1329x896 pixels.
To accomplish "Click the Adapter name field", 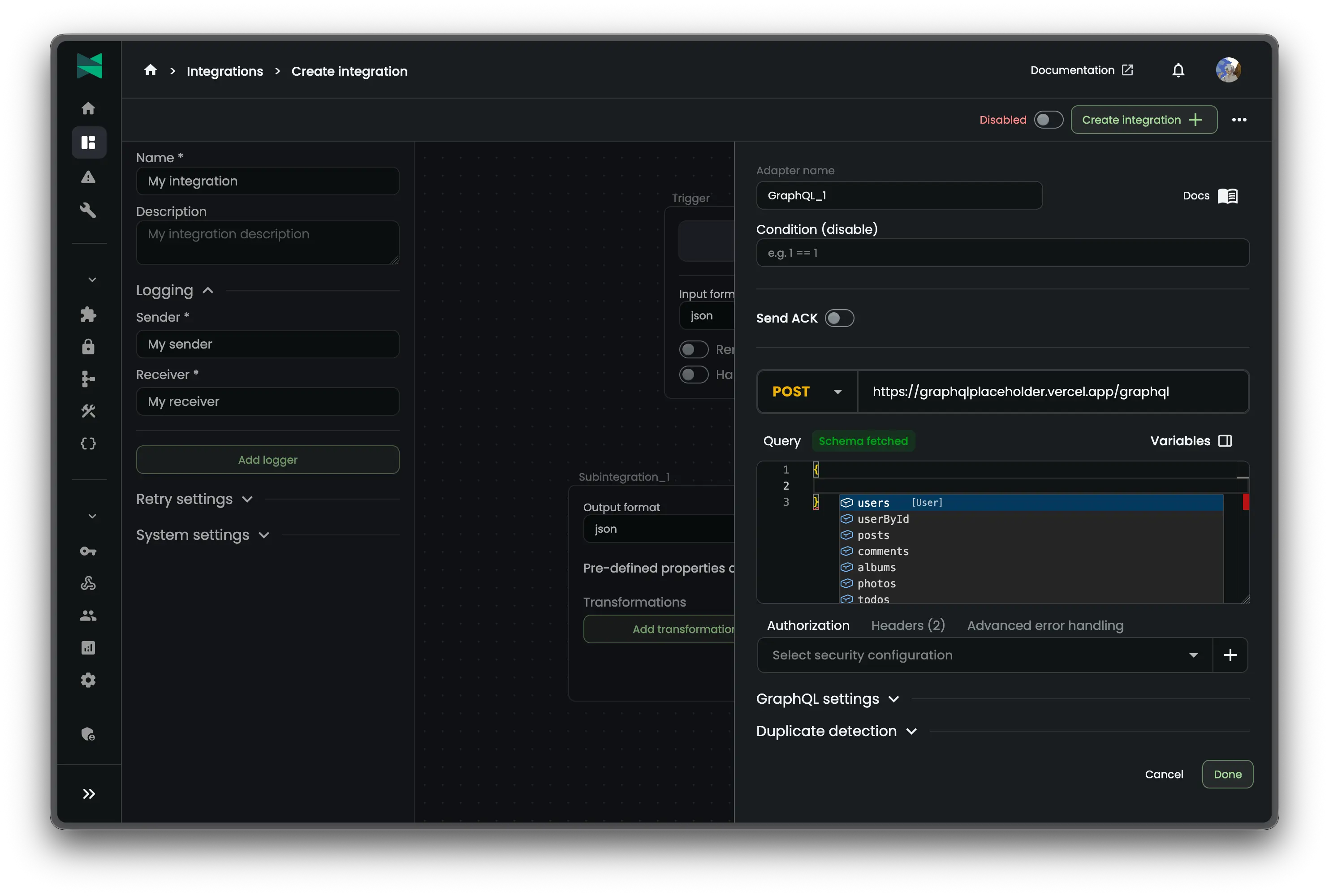I will click(x=899, y=195).
